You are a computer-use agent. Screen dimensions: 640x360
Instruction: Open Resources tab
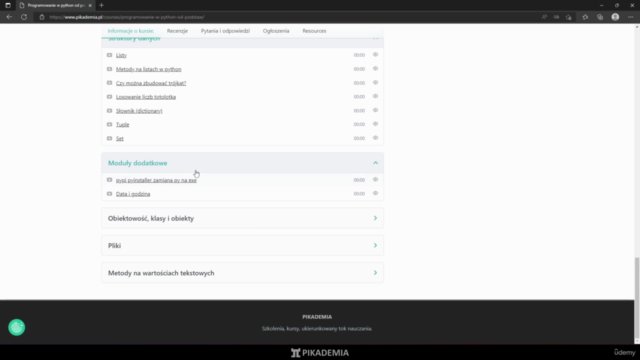pos(314,31)
